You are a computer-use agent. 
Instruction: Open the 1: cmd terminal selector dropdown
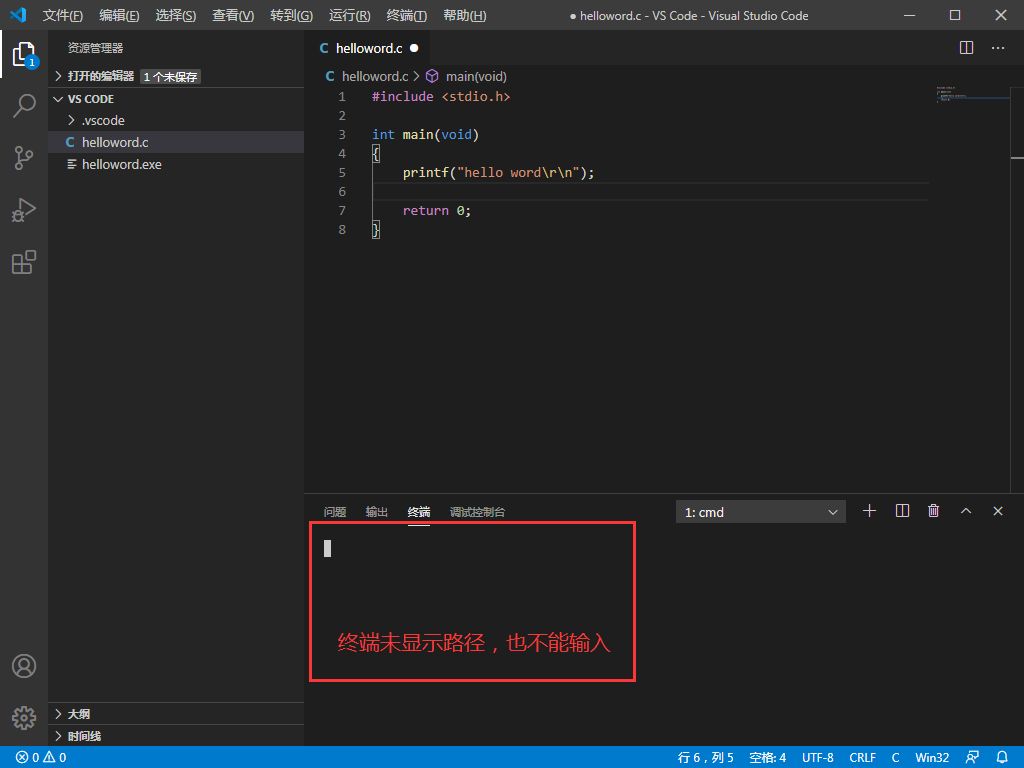760,511
